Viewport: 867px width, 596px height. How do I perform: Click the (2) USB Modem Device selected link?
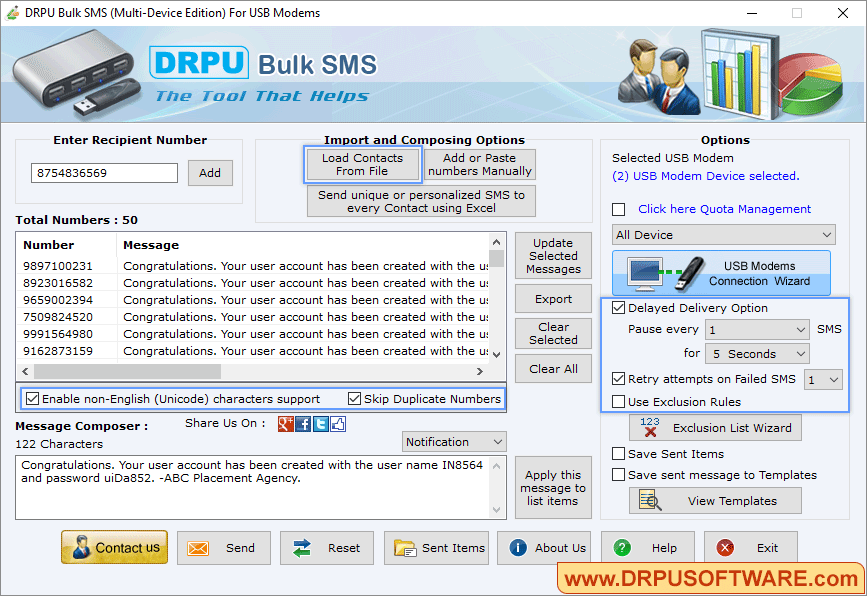point(706,176)
